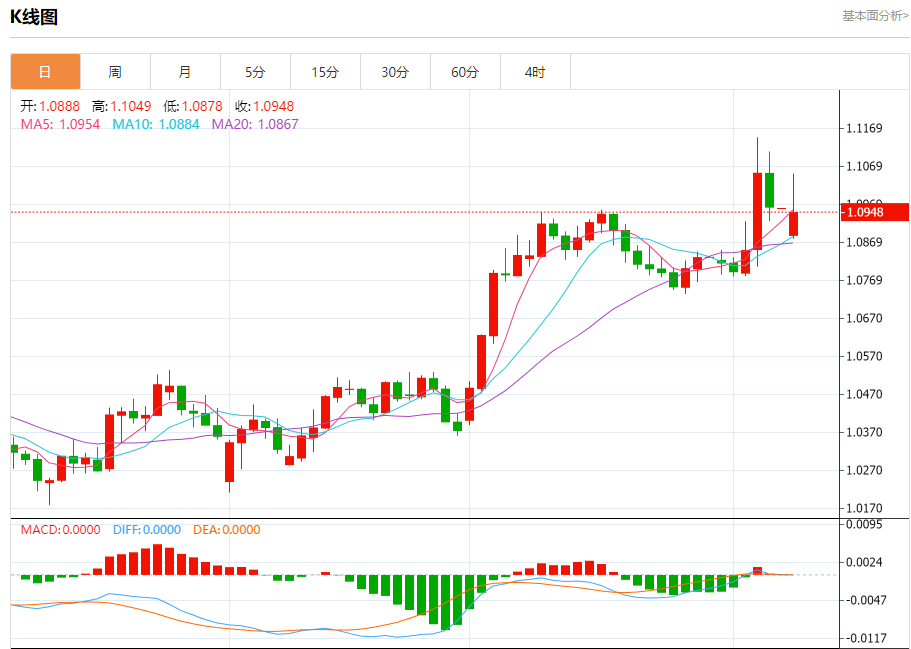Click the 1.0670 price axis label
The width and height of the screenshot is (911, 649).
pos(865,318)
